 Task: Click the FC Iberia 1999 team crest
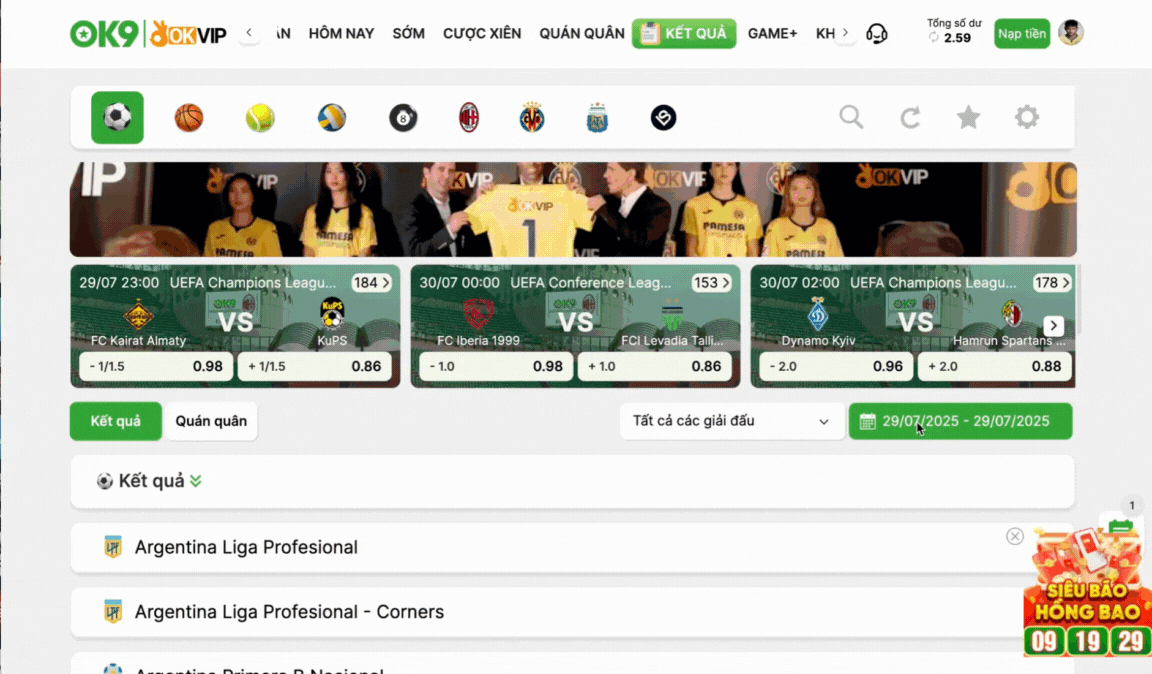pyautogui.click(x=478, y=315)
